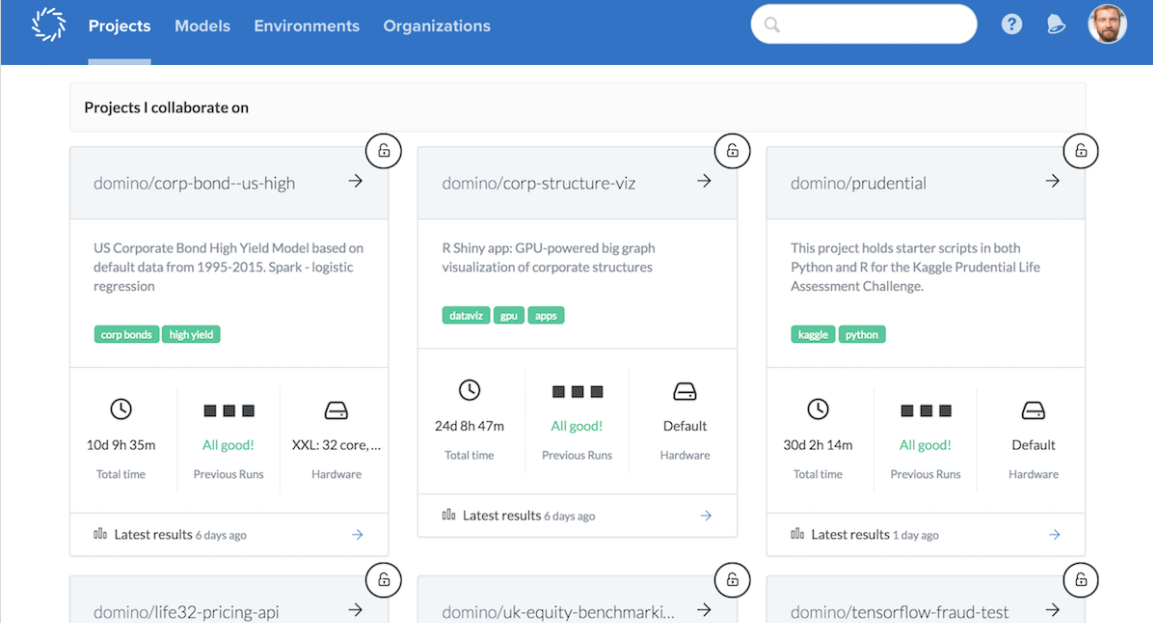
Task: Click Latest results chart icon, prudential card
Action: [797, 533]
